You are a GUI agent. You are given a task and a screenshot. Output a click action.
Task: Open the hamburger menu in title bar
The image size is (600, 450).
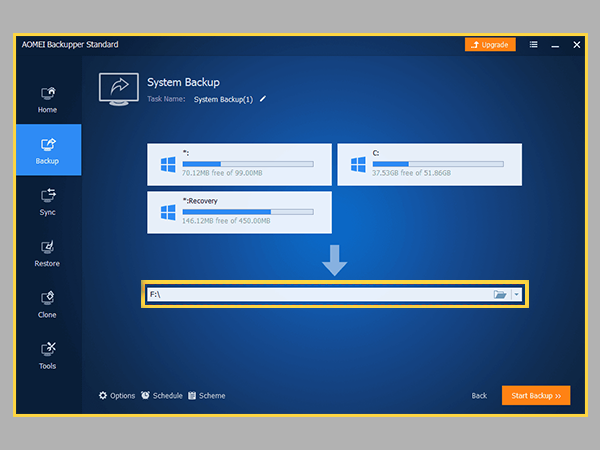[533, 45]
